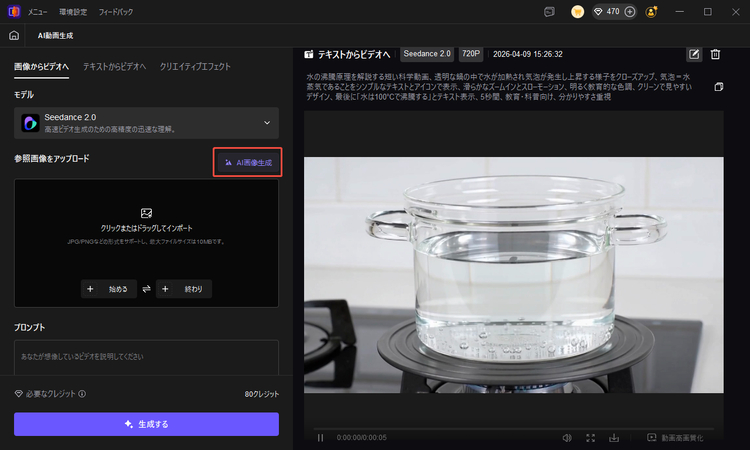Image resolution: width=750 pixels, height=450 pixels.
Task: Click the generated video preview
Action: (x=514, y=275)
